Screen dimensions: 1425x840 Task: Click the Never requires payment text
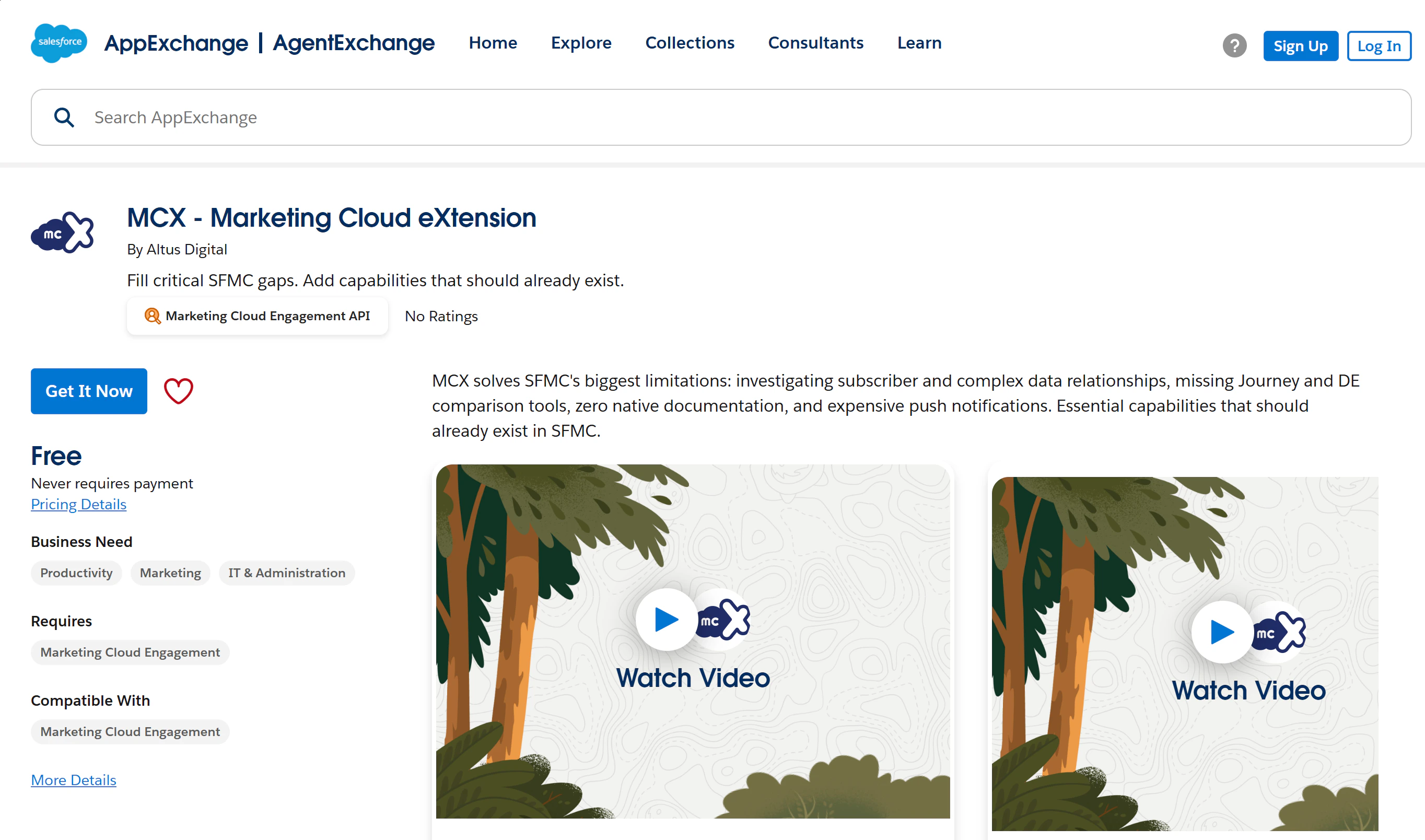coord(112,483)
